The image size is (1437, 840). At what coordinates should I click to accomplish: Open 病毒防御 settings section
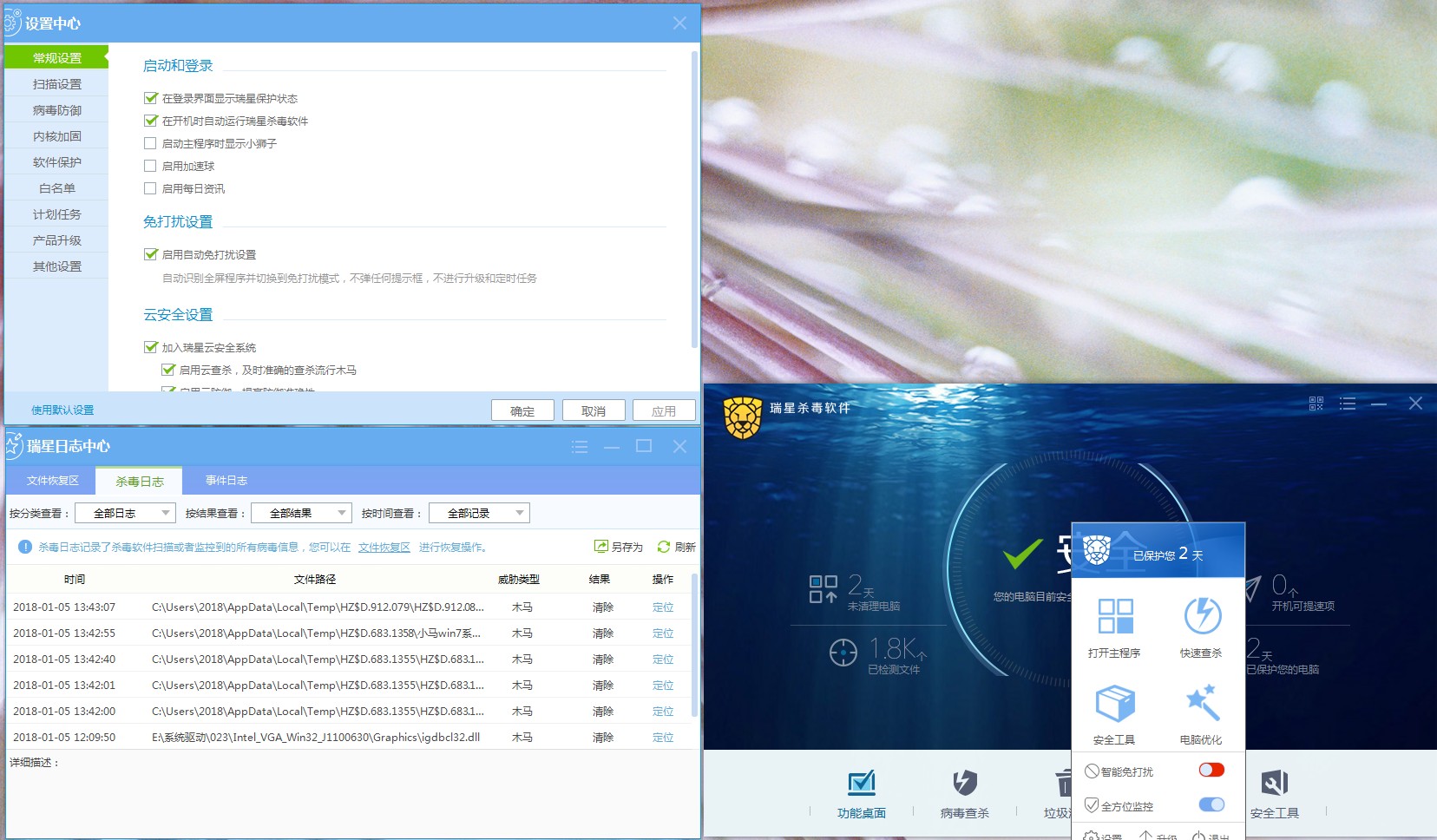(x=56, y=110)
